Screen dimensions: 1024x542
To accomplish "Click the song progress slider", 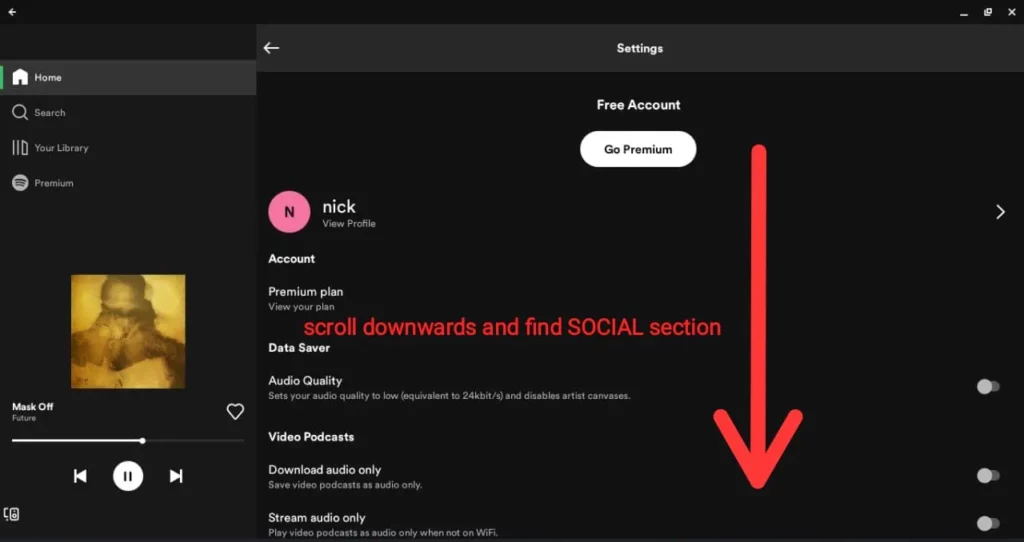I will click(x=128, y=441).
